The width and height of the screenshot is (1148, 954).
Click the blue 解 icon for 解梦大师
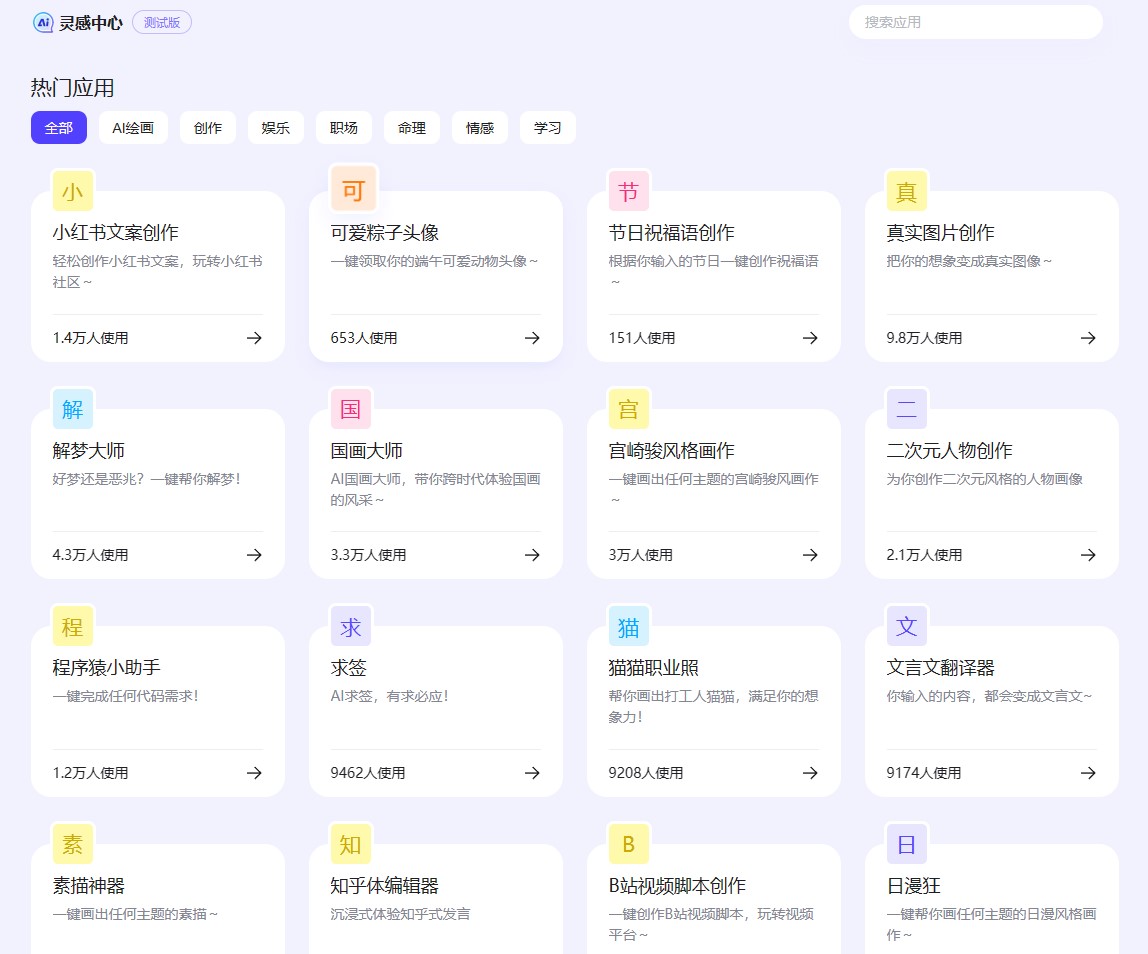tap(73, 408)
